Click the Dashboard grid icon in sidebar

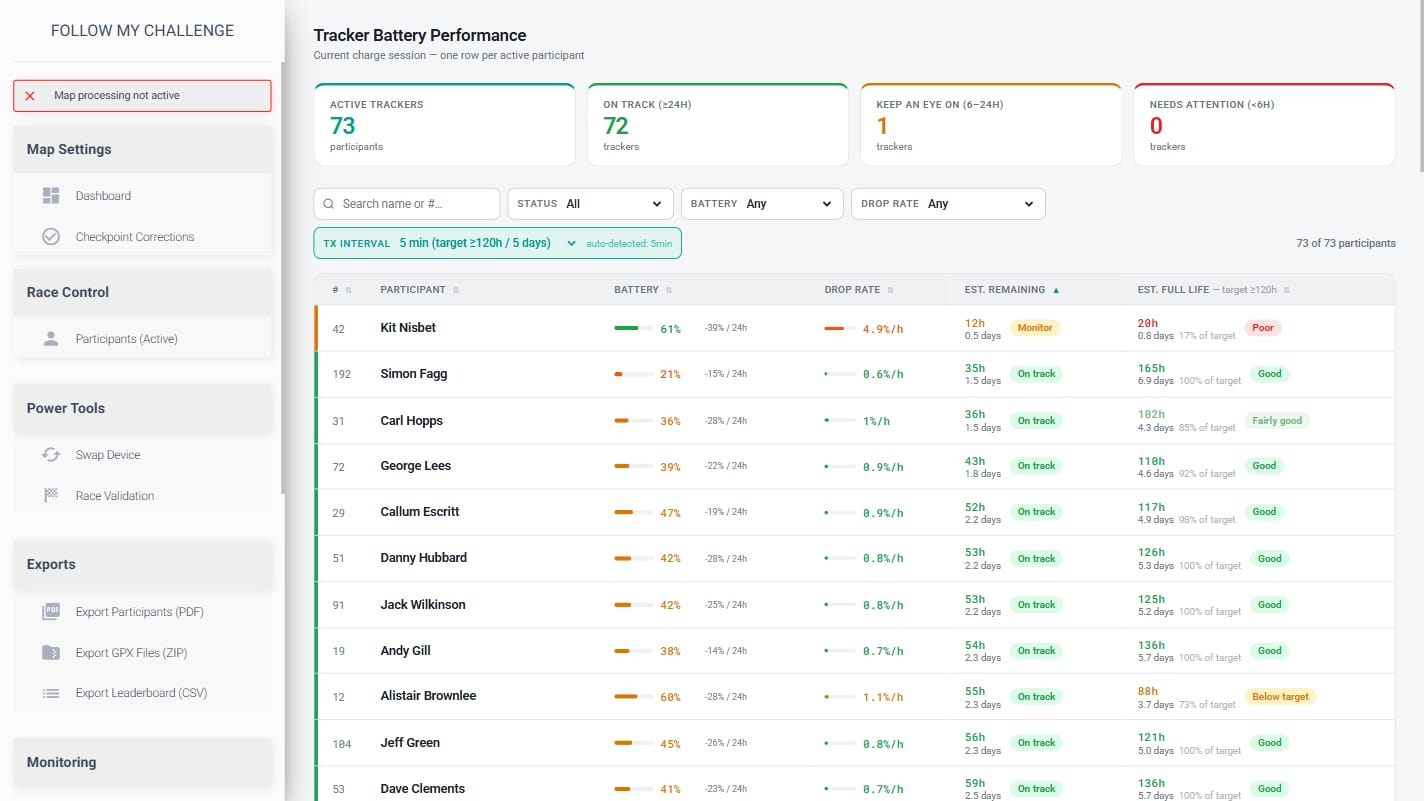[x=51, y=196]
